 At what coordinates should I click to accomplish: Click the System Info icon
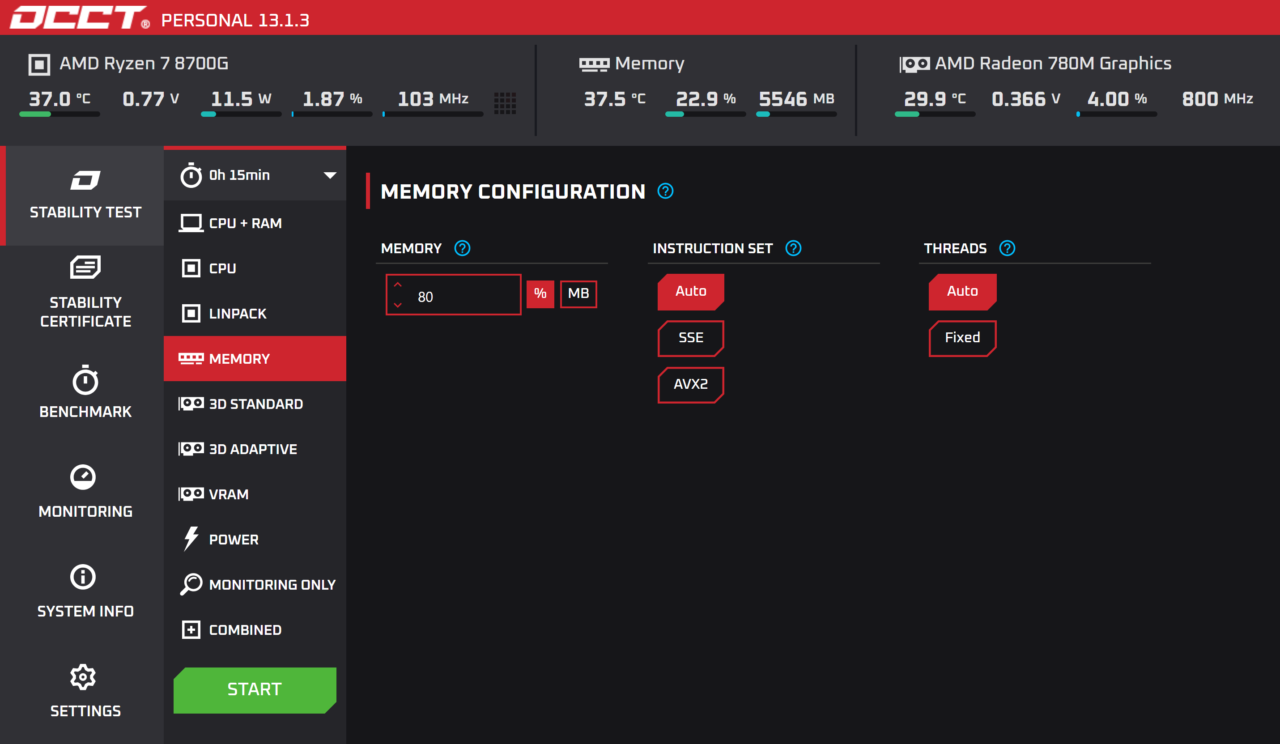coord(83,577)
